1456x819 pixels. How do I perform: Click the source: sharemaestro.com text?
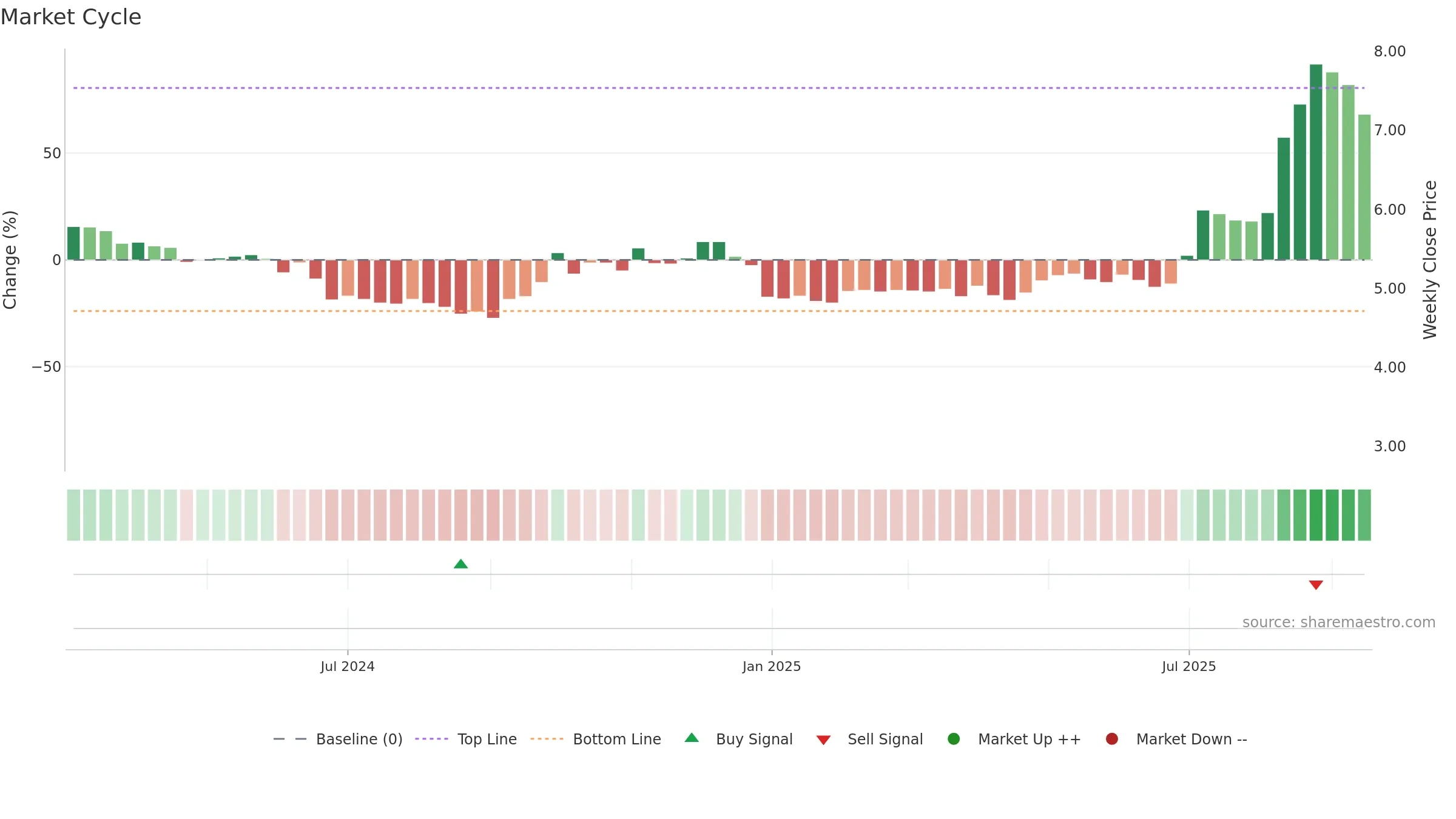tap(1339, 622)
